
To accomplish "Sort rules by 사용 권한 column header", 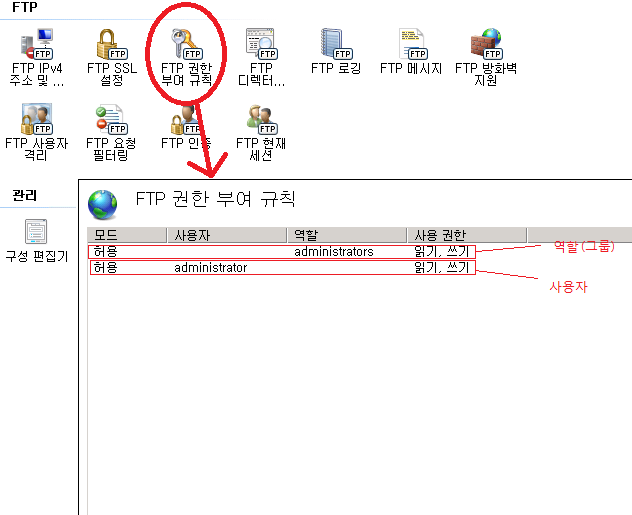I will (467, 235).
